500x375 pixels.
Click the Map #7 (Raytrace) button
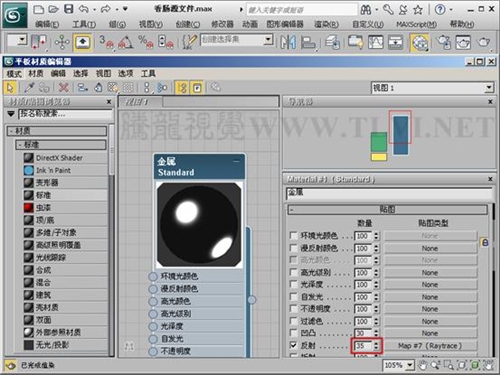[430, 346]
